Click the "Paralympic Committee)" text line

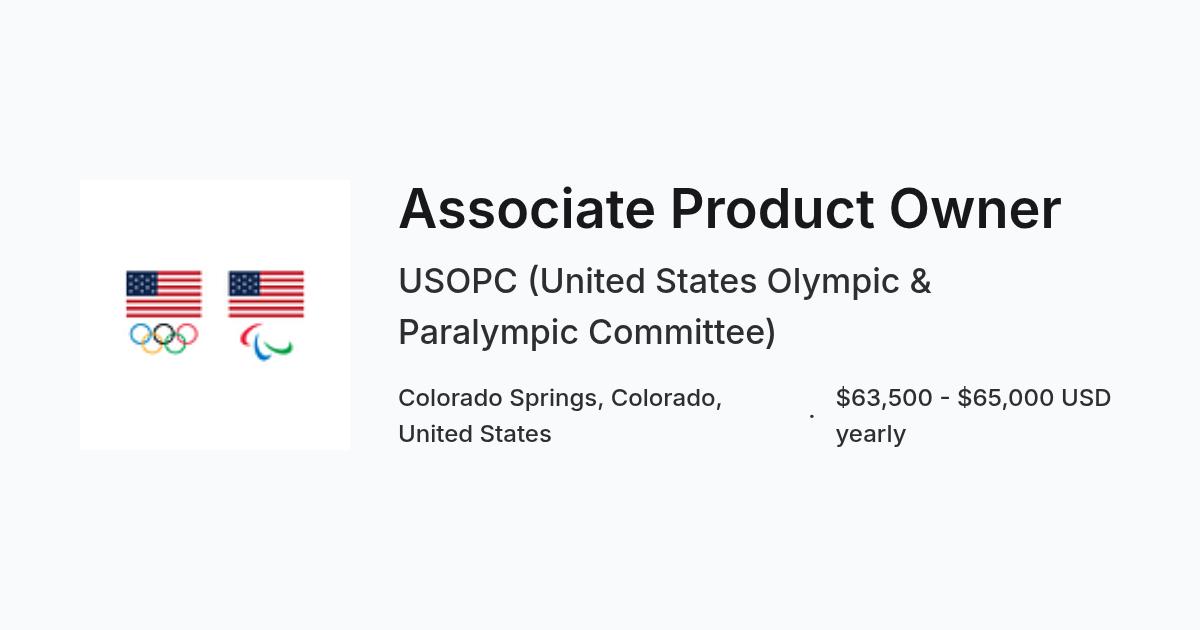coord(587,332)
